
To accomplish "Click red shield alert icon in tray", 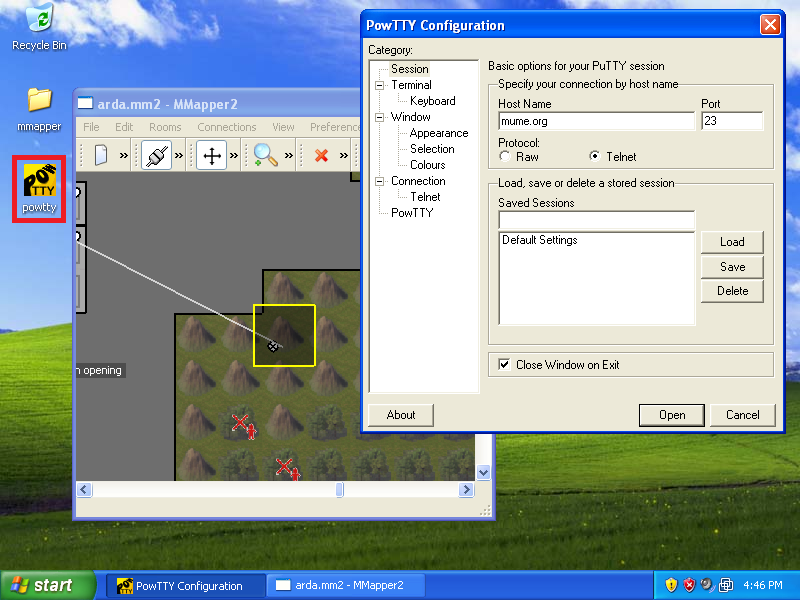I will pos(689,585).
